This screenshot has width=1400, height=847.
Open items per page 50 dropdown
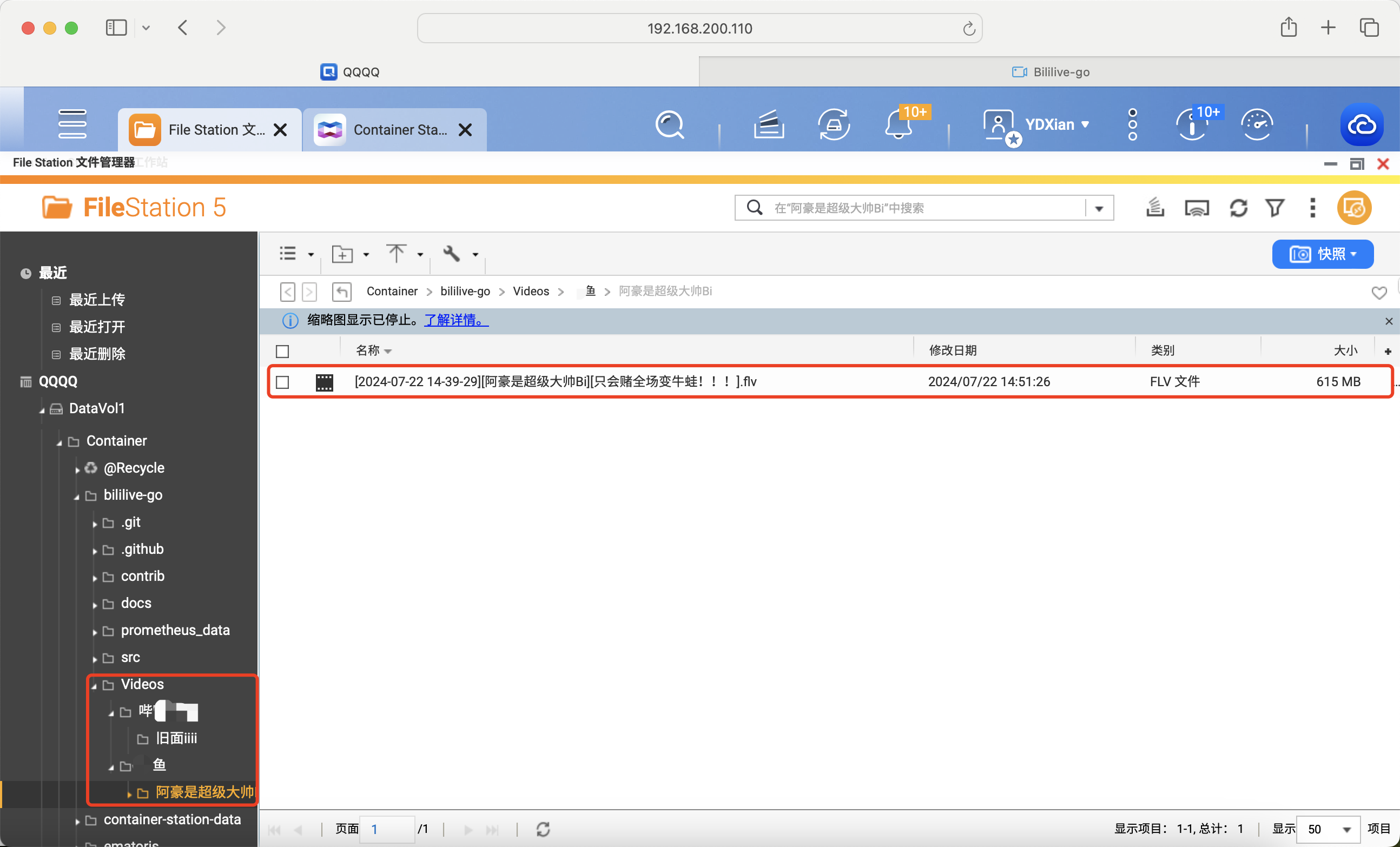1329,829
